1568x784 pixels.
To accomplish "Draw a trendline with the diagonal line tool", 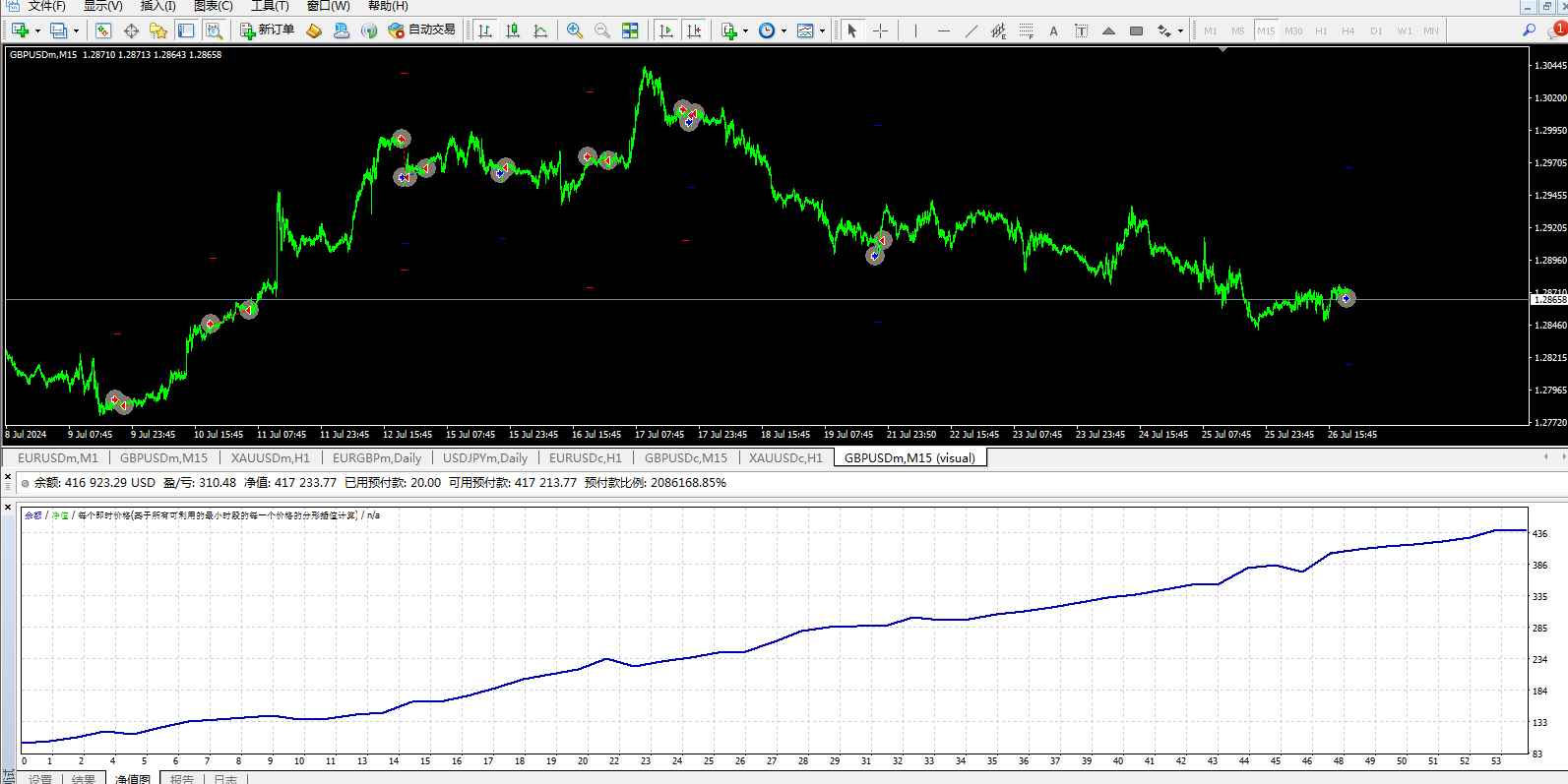I will coord(972,30).
